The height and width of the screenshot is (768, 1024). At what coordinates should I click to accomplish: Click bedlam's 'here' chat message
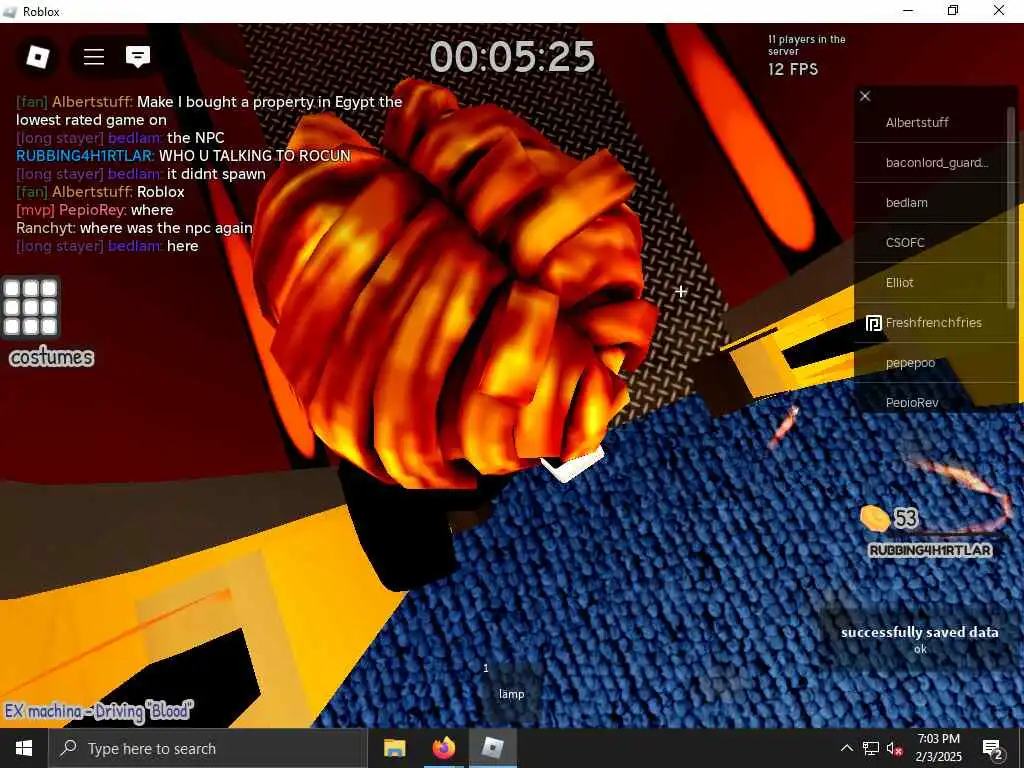click(x=182, y=246)
